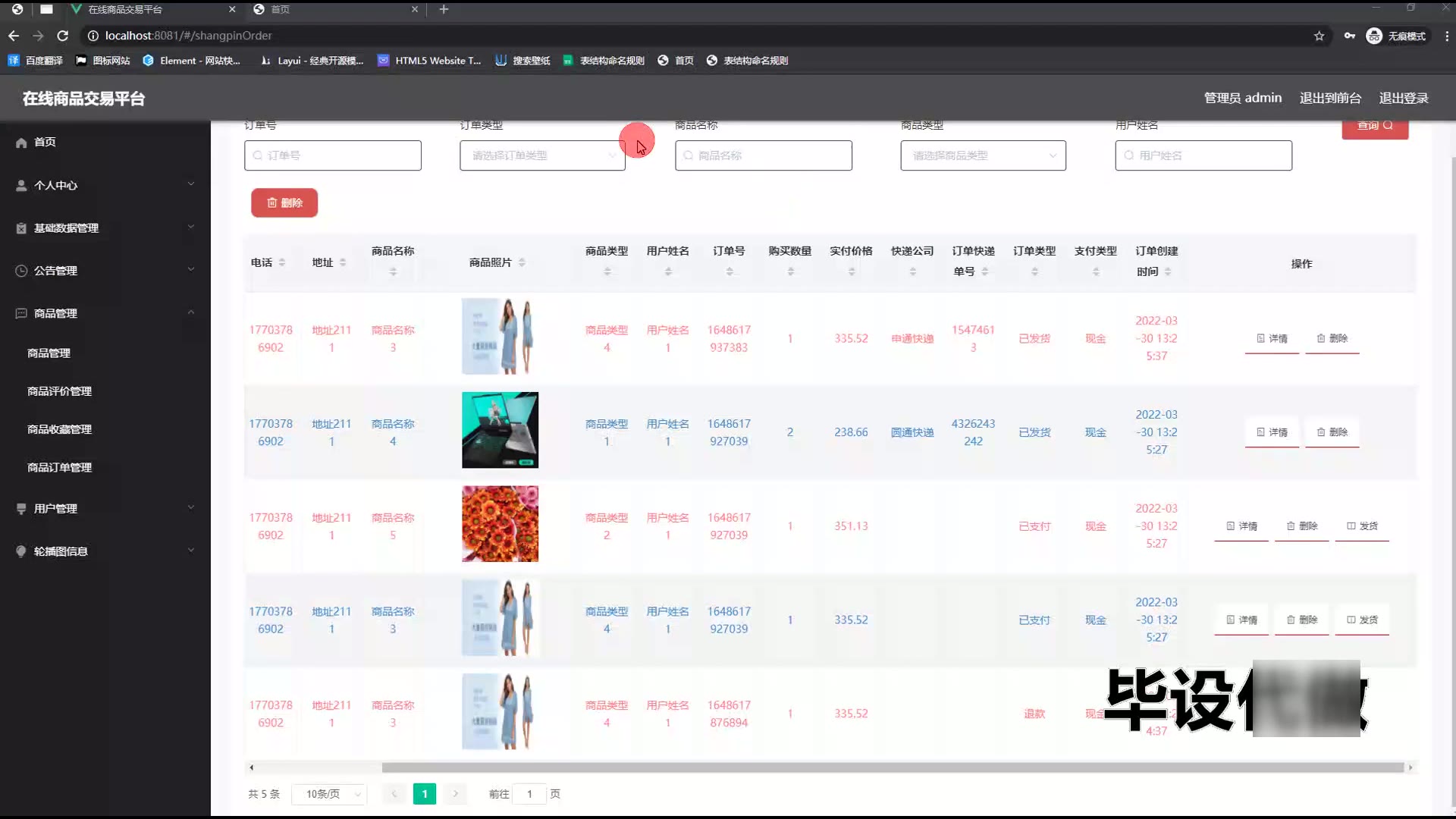1456x819 pixels.
Task: Click the URL address bar
Action: pyautogui.click(x=698, y=36)
